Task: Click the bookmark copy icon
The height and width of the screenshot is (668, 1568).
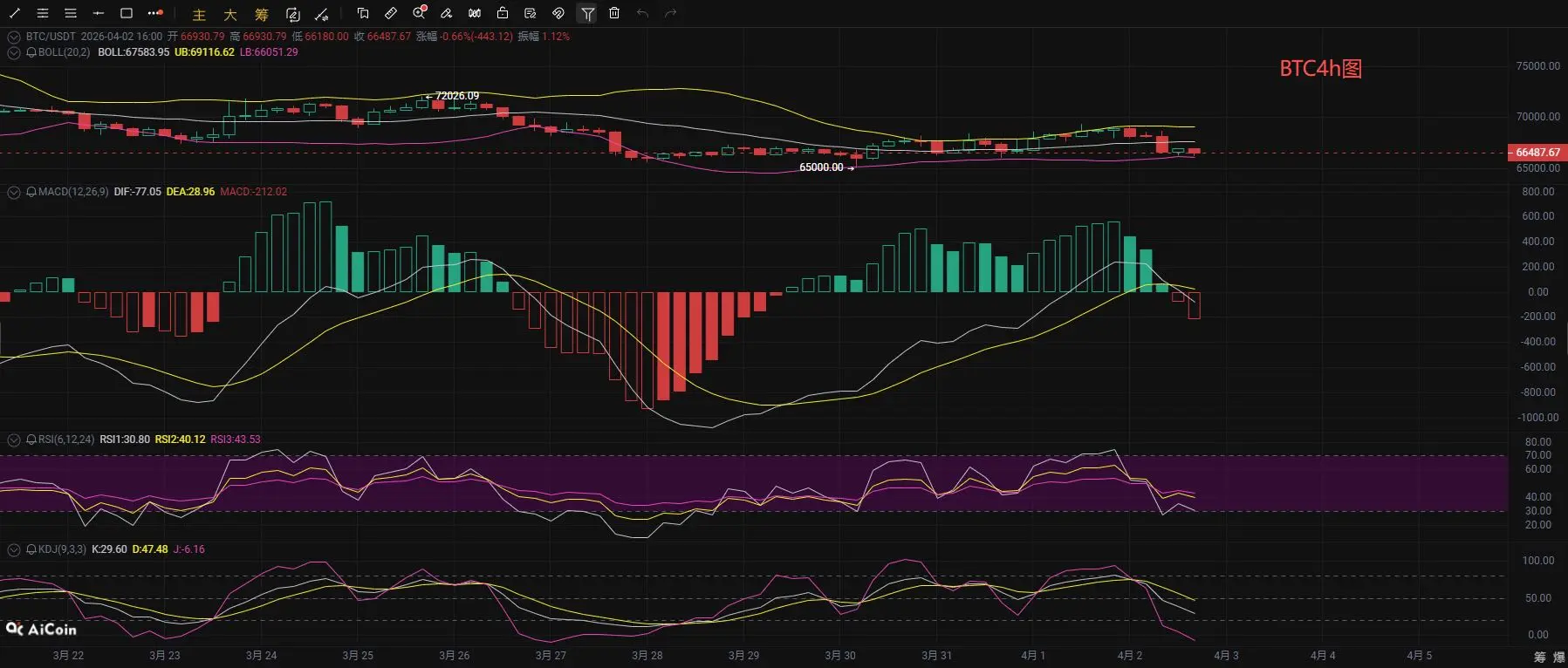Action: coord(363,13)
